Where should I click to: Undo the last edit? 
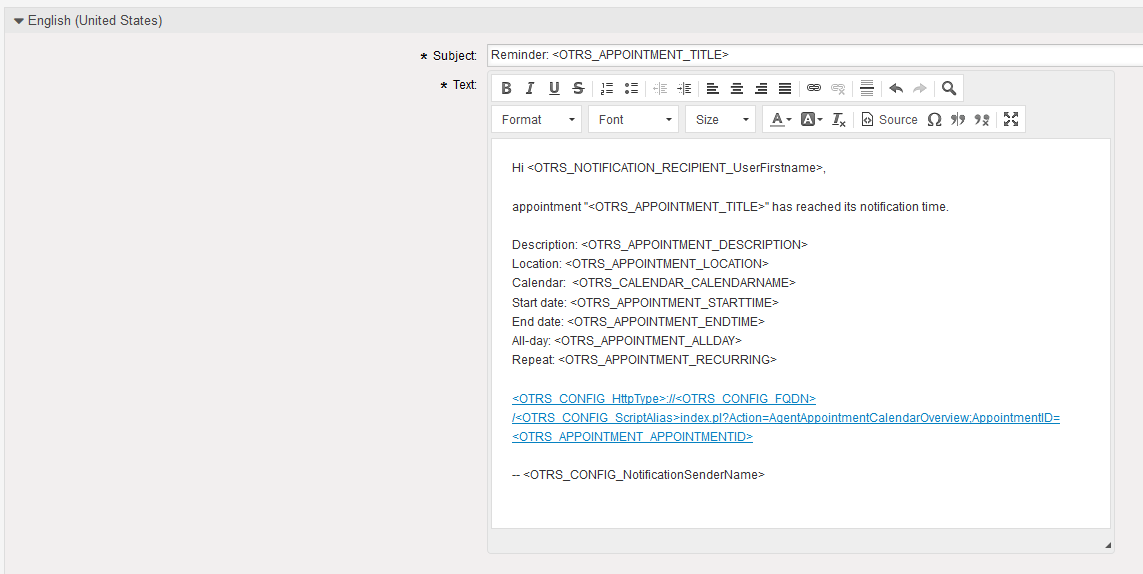tap(896, 88)
